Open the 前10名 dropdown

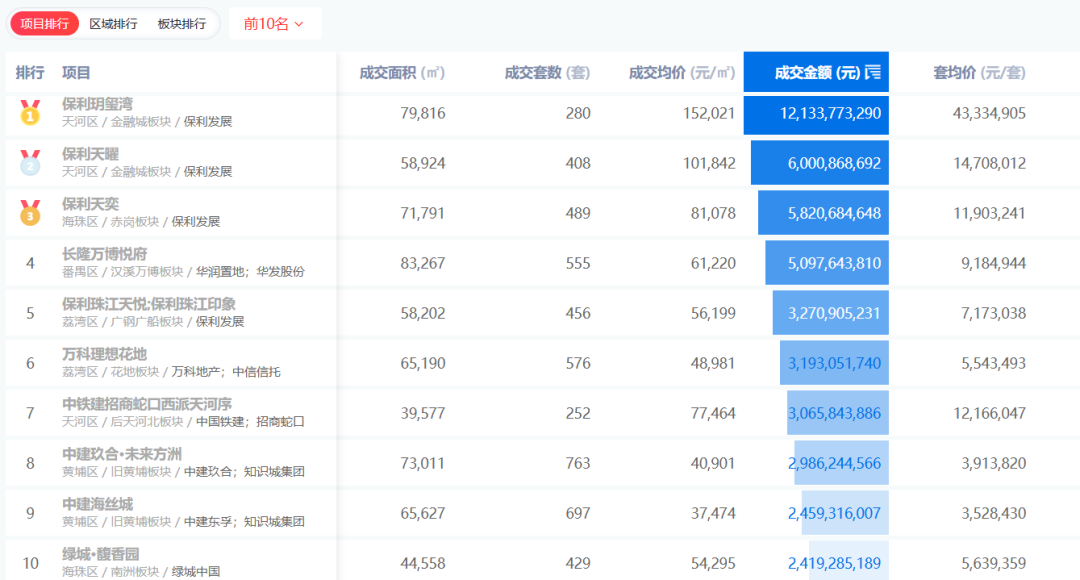274,23
